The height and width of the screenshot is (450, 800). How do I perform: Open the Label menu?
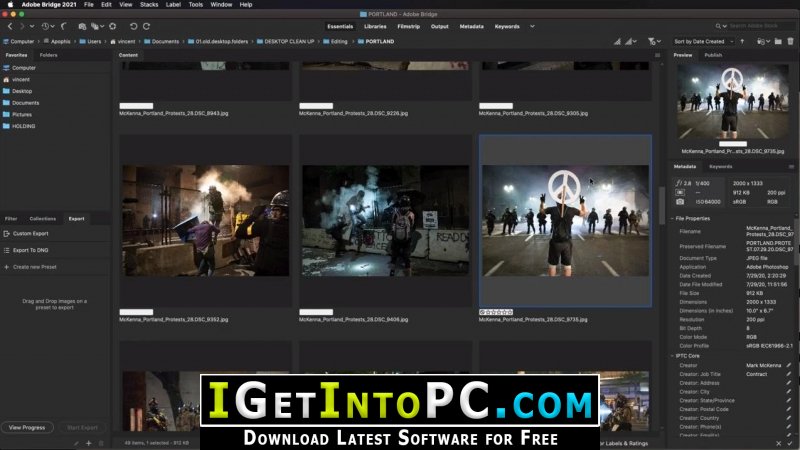coord(173,5)
